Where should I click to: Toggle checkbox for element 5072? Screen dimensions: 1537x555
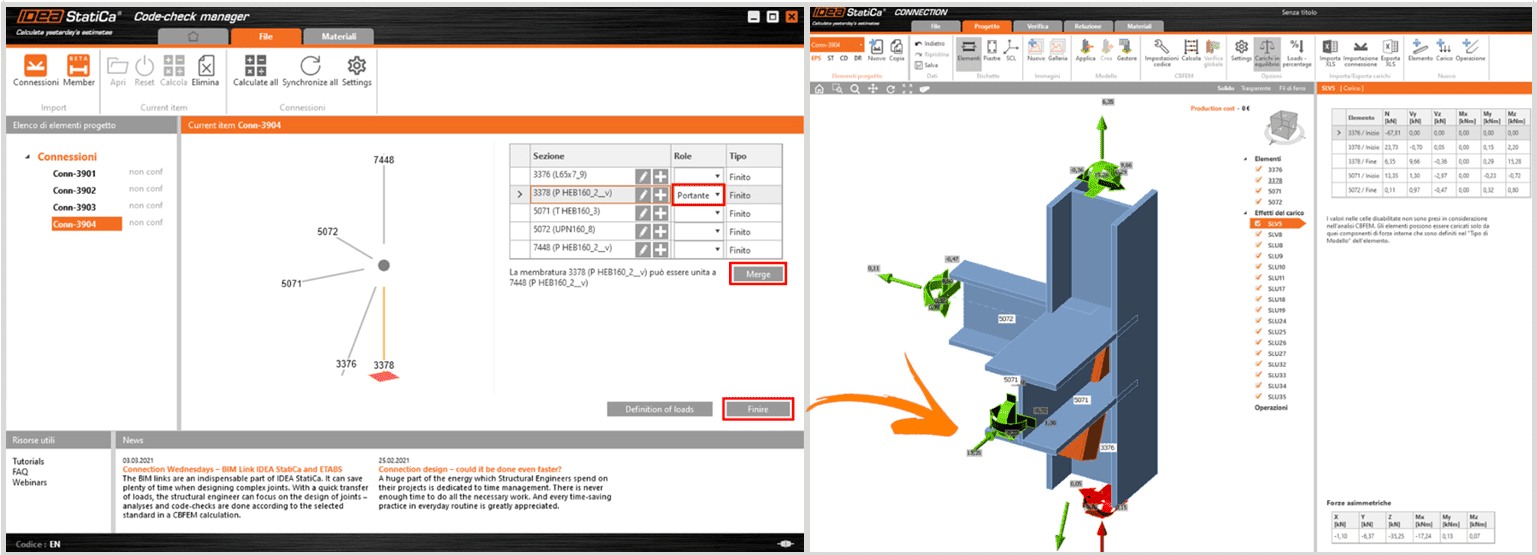click(1257, 202)
